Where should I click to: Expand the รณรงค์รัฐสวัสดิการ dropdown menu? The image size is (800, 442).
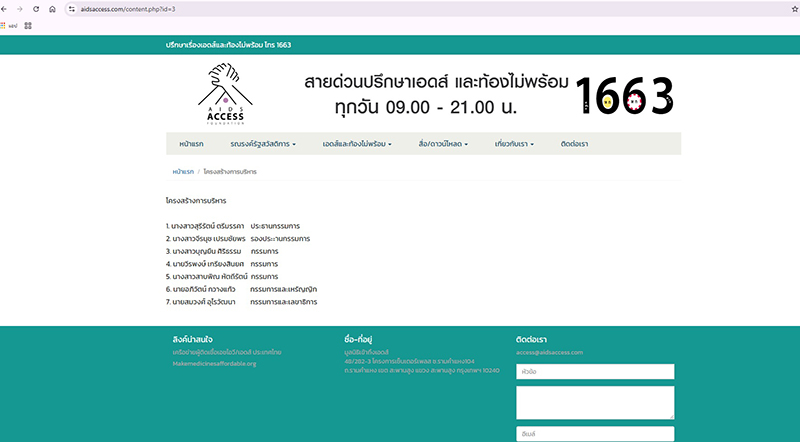(x=263, y=144)
